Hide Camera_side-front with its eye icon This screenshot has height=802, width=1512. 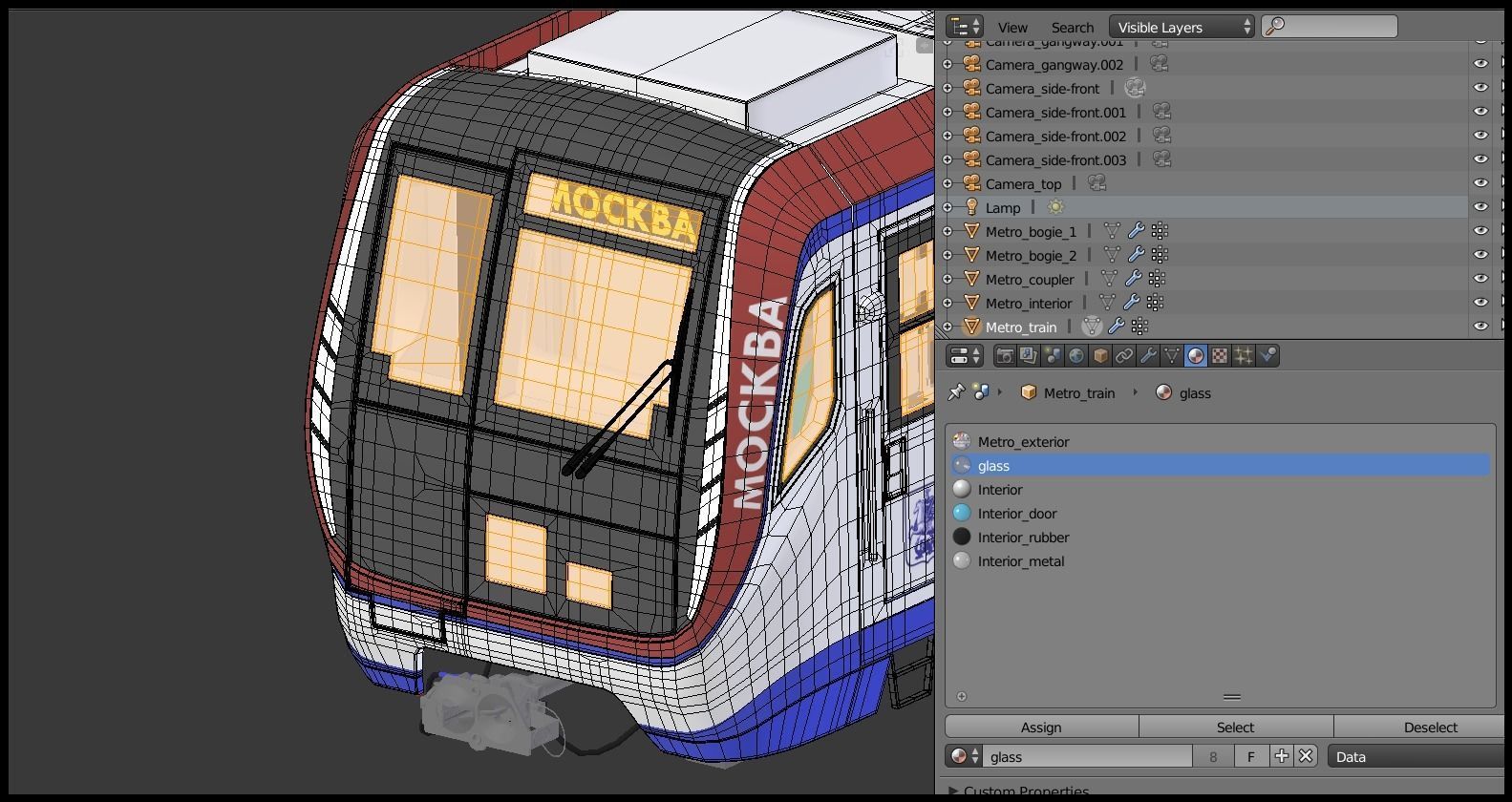point(1480,88)
